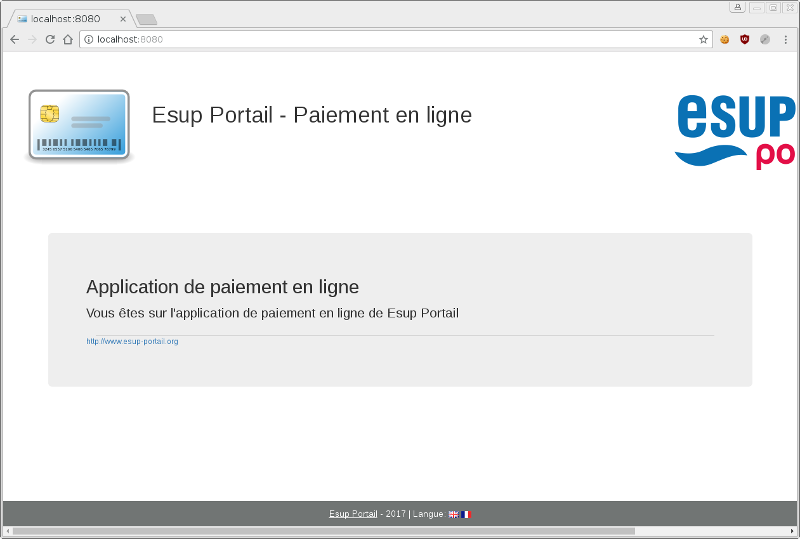Open the uBlock shield extension icon
Screen dimensions: 800x539
pos(745,40)
